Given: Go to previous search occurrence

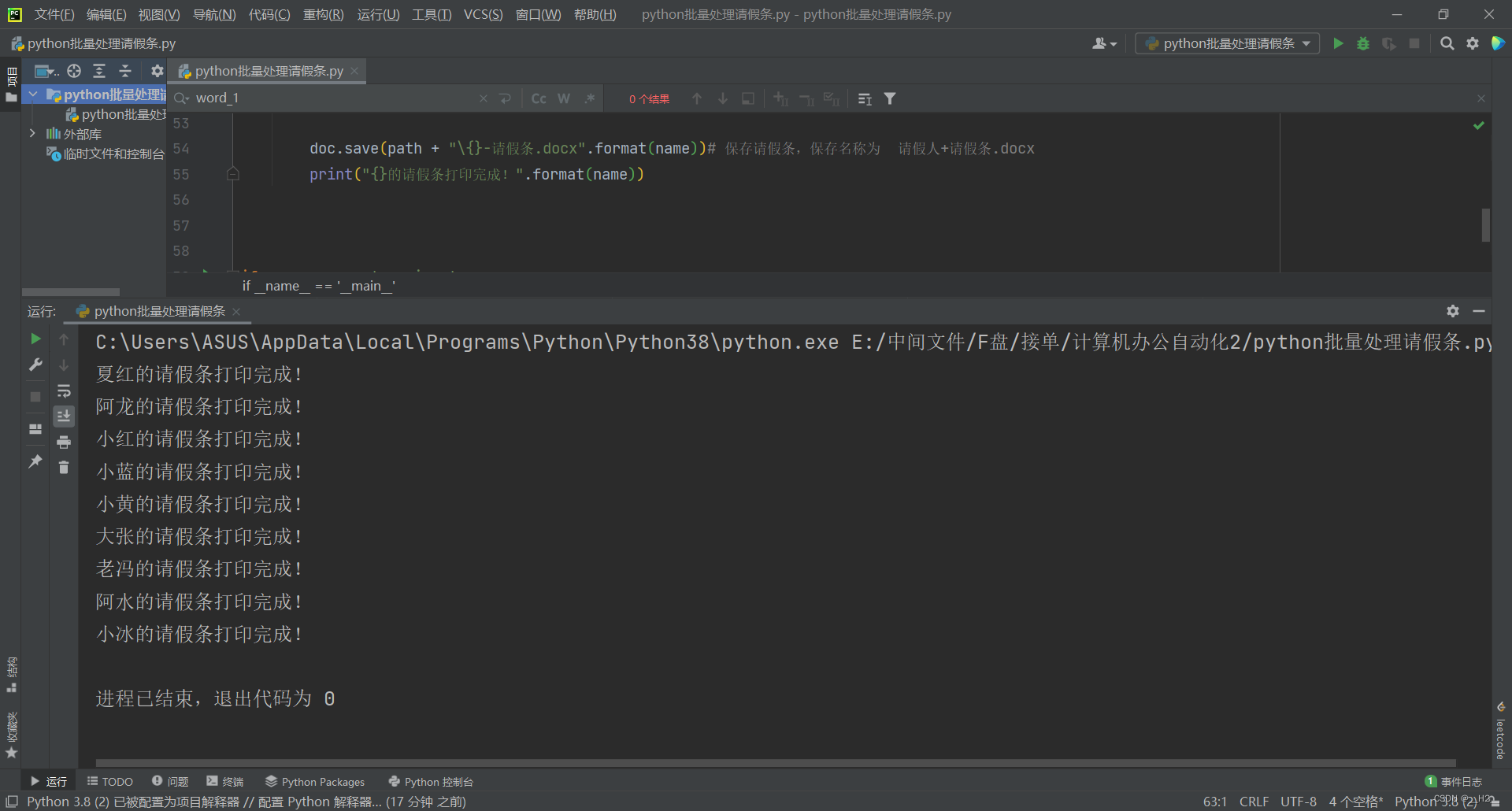Looking at the screenshot, I should point(697,98).
